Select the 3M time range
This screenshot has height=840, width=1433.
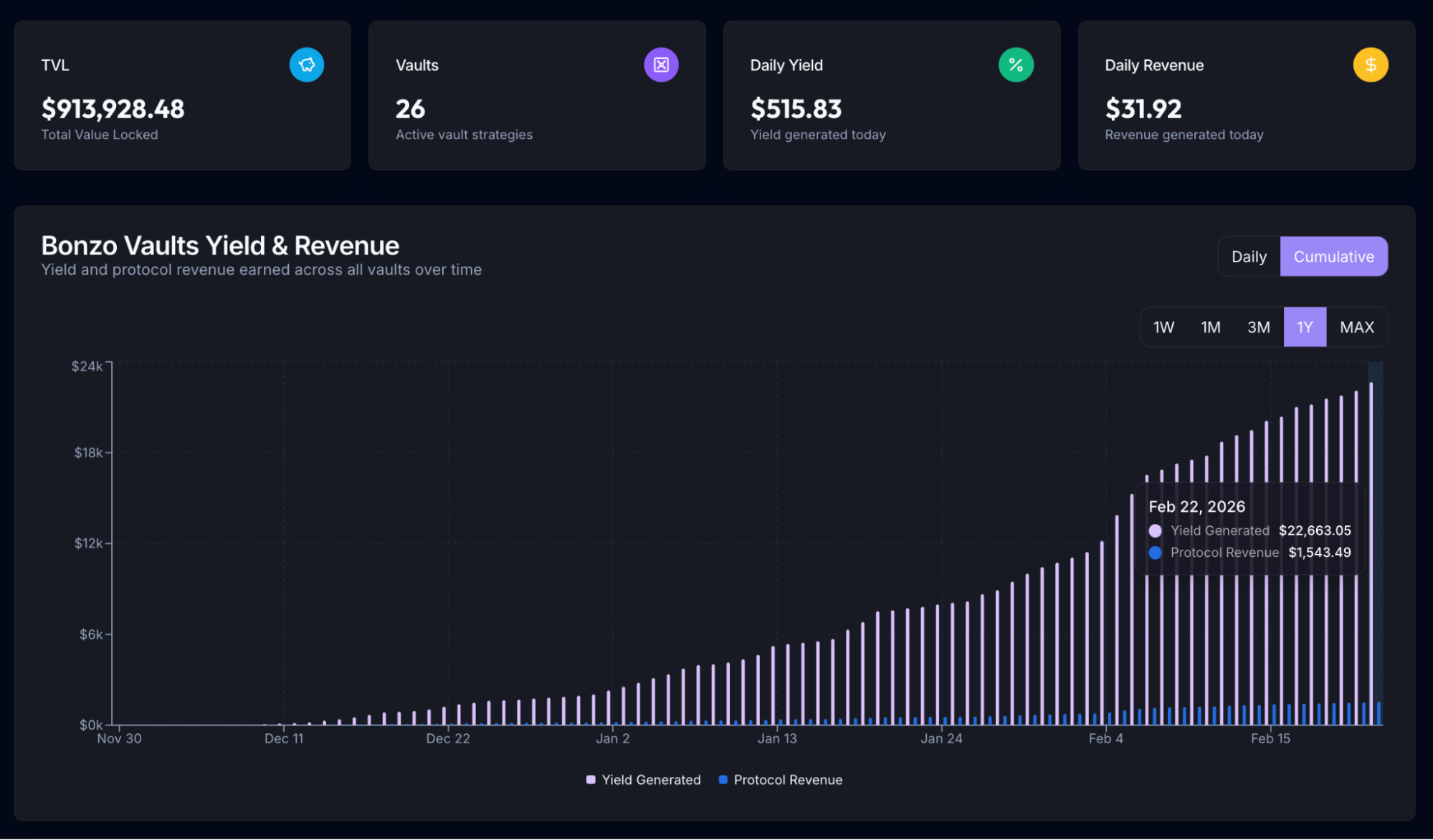click(x=1258, y=328)
